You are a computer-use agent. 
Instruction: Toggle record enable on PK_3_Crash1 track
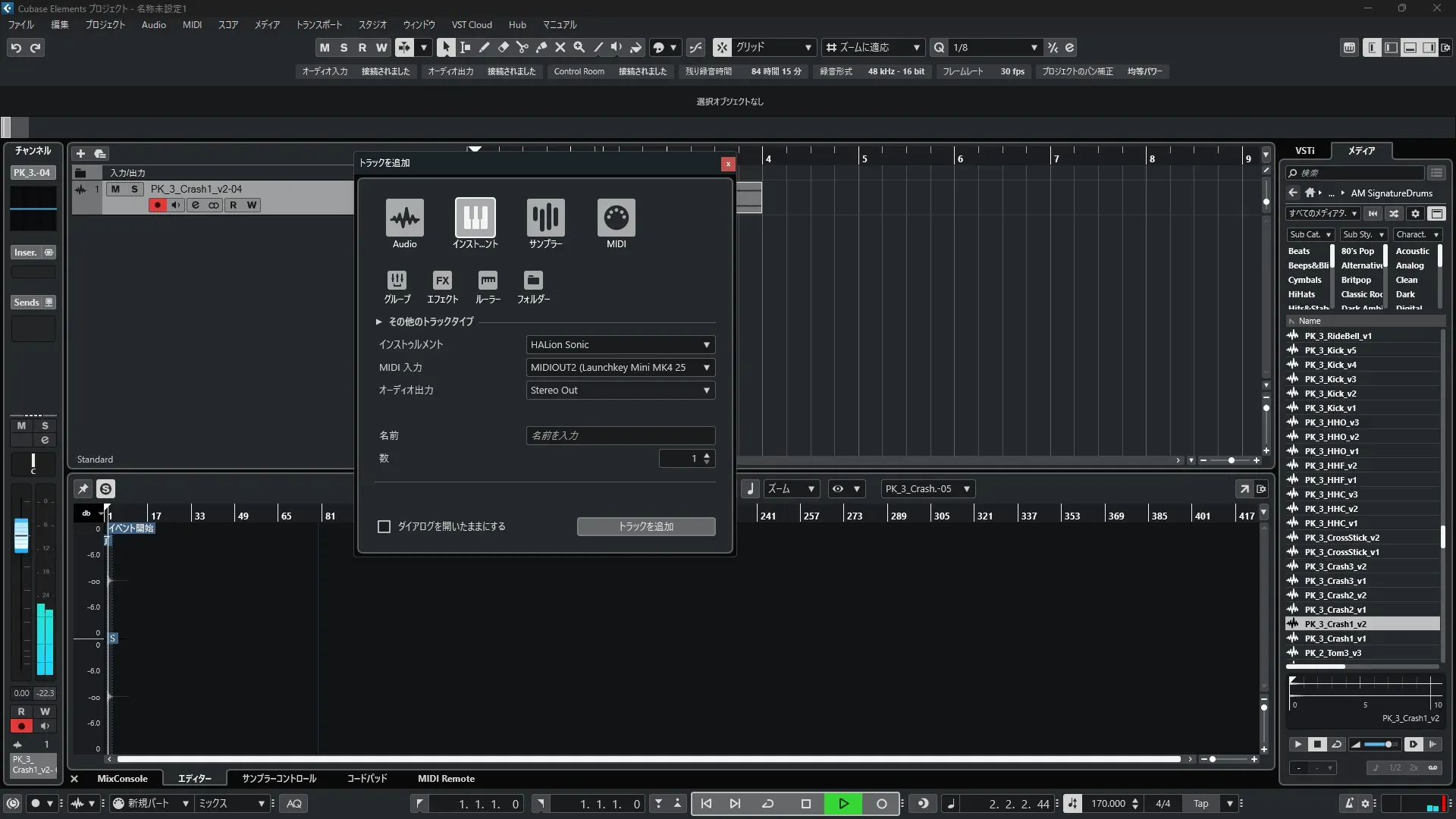tap(158, 205)
